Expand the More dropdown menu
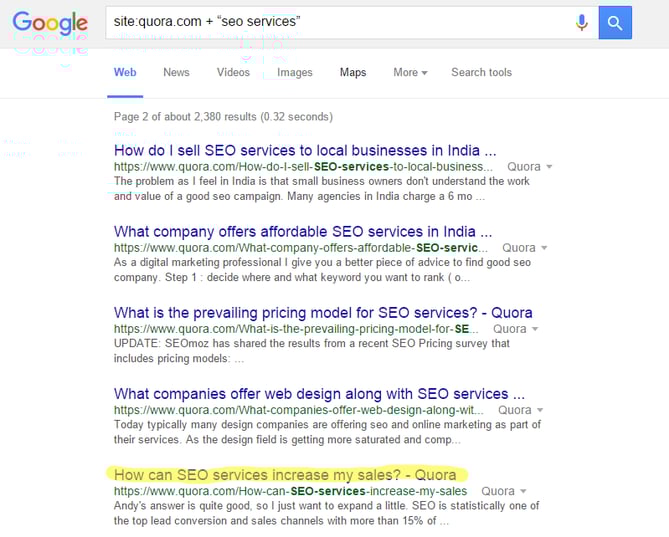Viewport: 669px width, 537px height. click(x=410, y=73)
